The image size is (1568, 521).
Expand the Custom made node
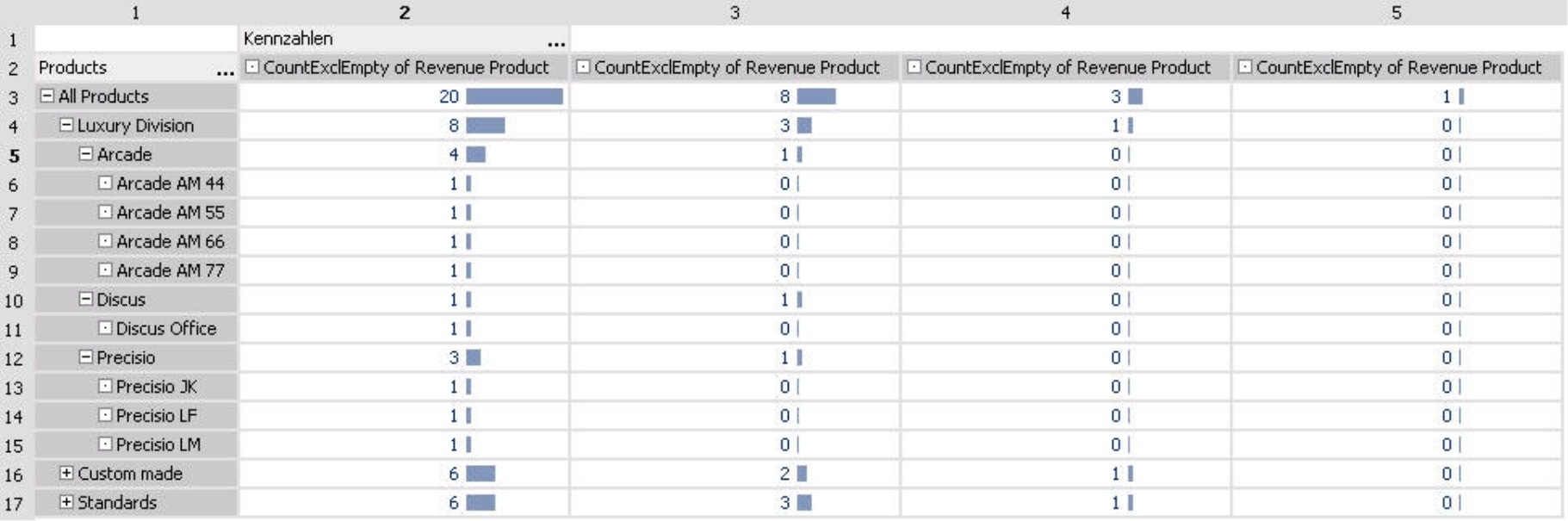[x=66, y=473]
